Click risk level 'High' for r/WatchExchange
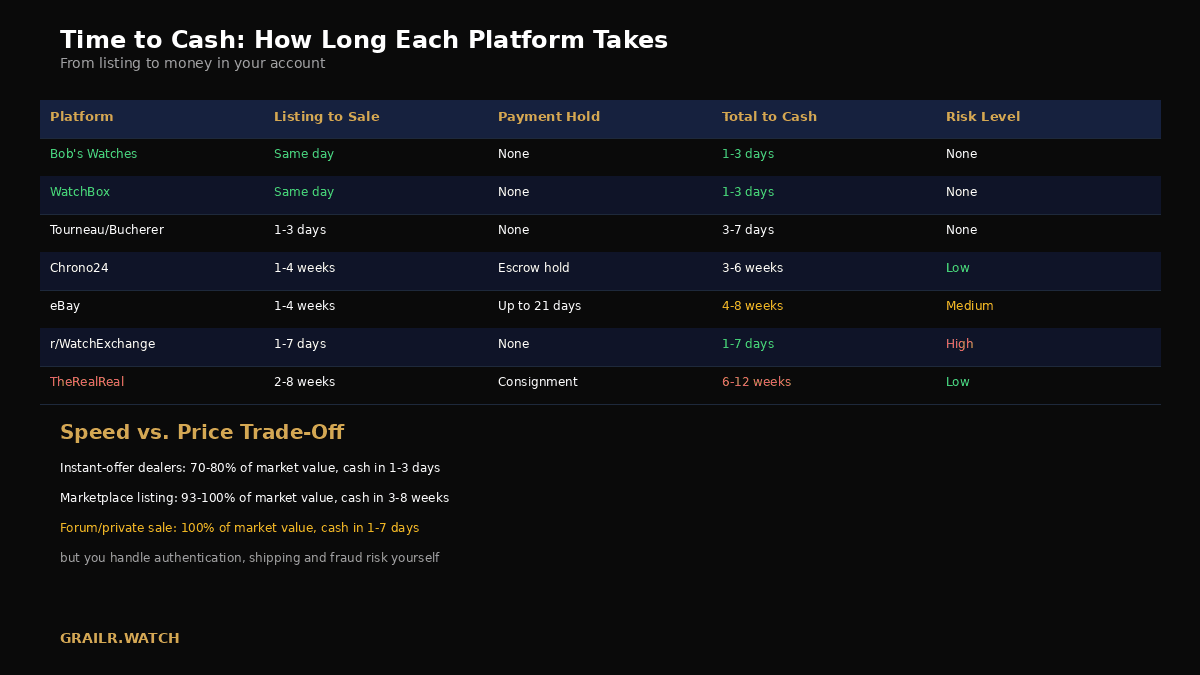This screenshot has height=675, width=1200. (960, 344)
